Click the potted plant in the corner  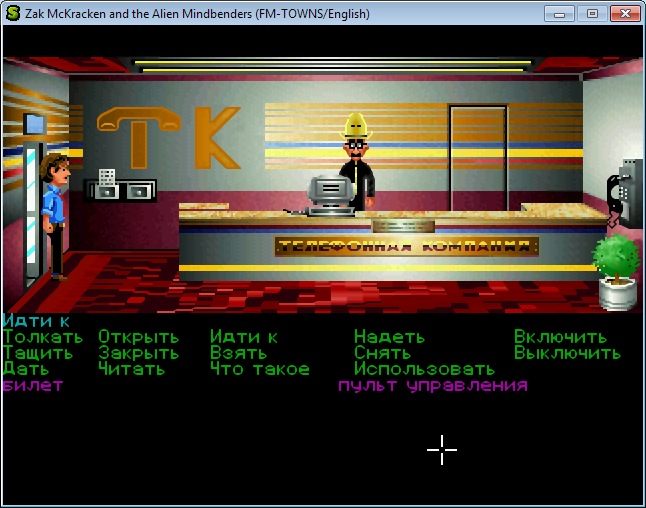[x=617, y=272]
